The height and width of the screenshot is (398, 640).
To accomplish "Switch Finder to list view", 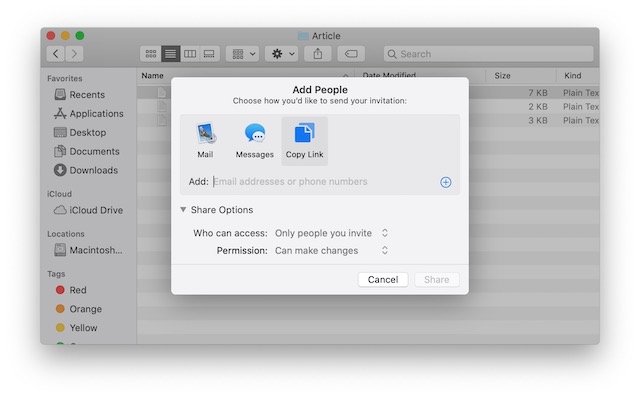I will [171, 53].
